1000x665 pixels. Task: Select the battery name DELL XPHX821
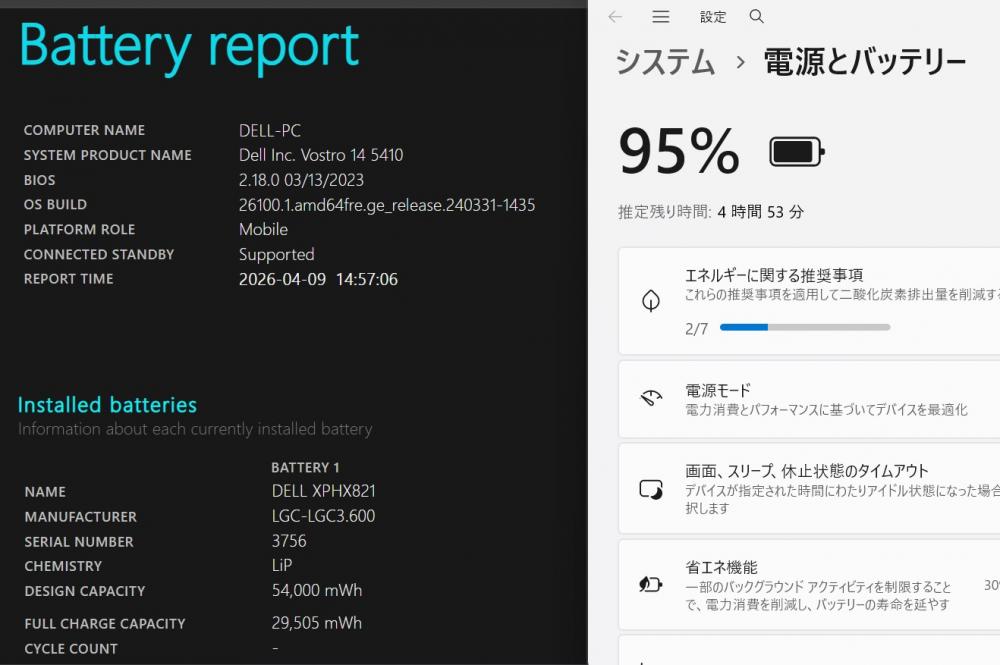tap(324, 491)
